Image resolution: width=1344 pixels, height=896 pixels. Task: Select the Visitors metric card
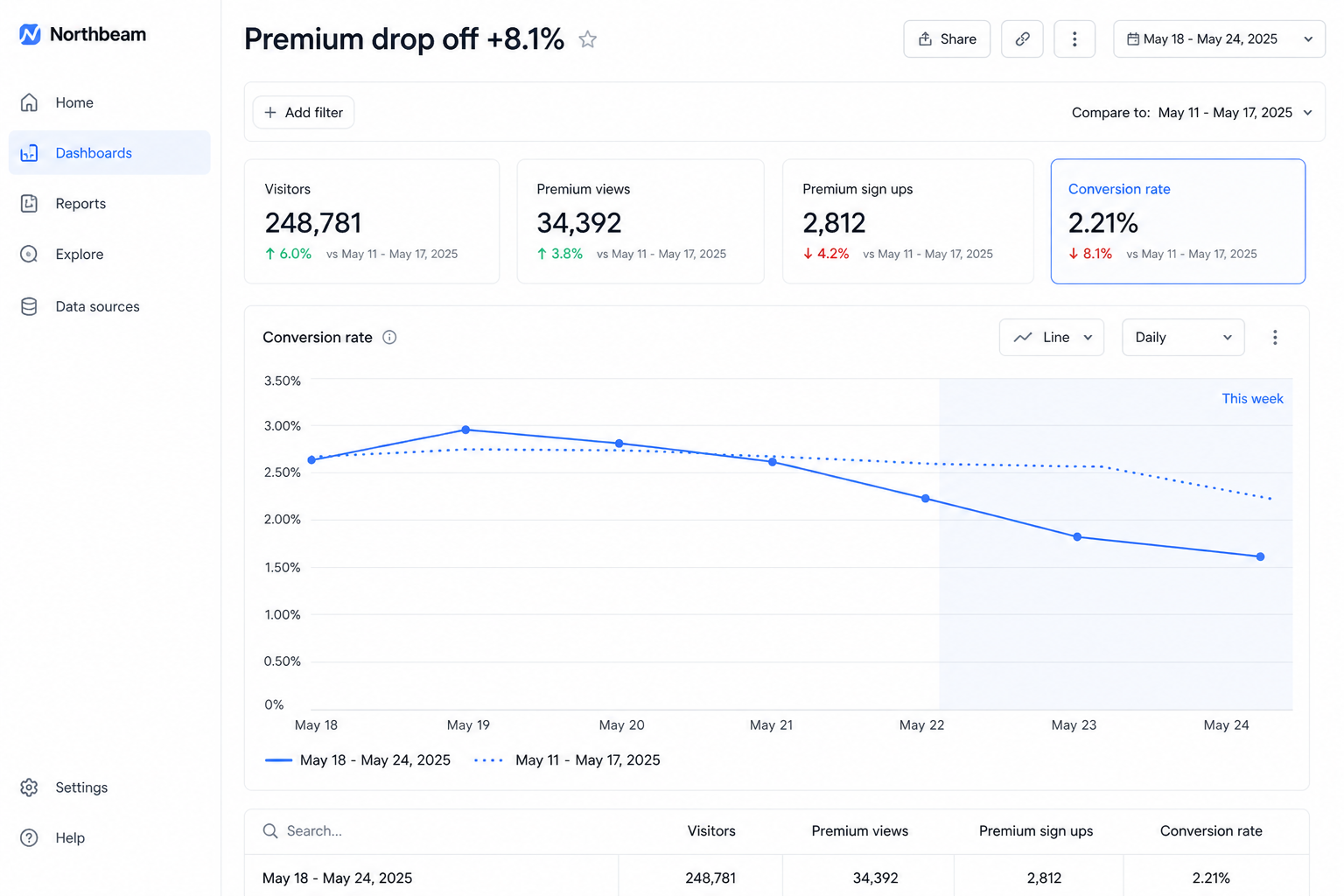(x=372, y=221)
